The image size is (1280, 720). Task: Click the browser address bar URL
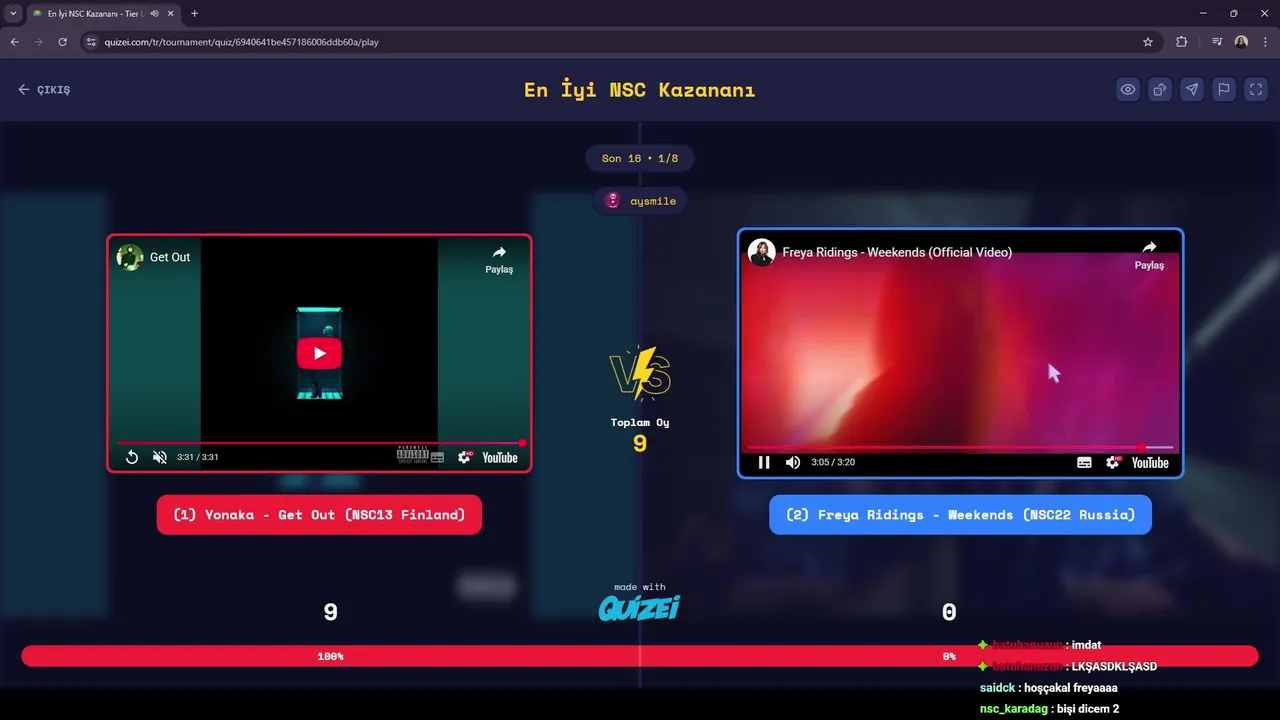242,42
